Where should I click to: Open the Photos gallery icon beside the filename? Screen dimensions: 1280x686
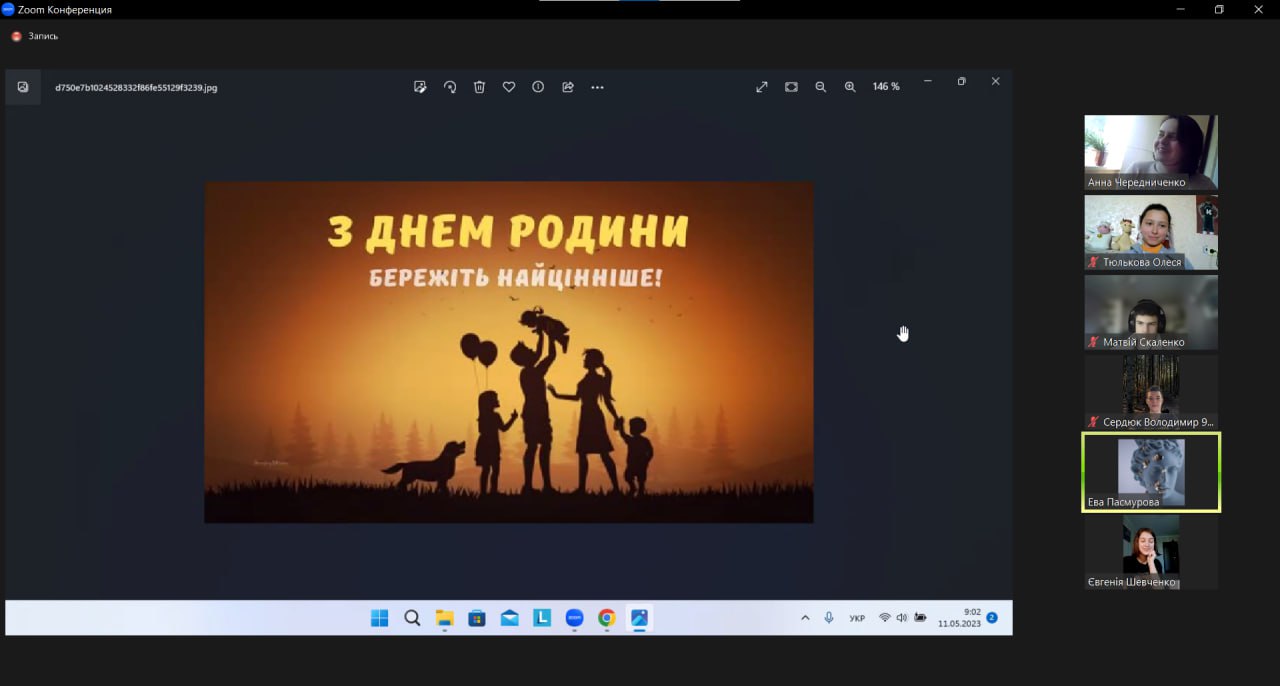coord(23,87)
